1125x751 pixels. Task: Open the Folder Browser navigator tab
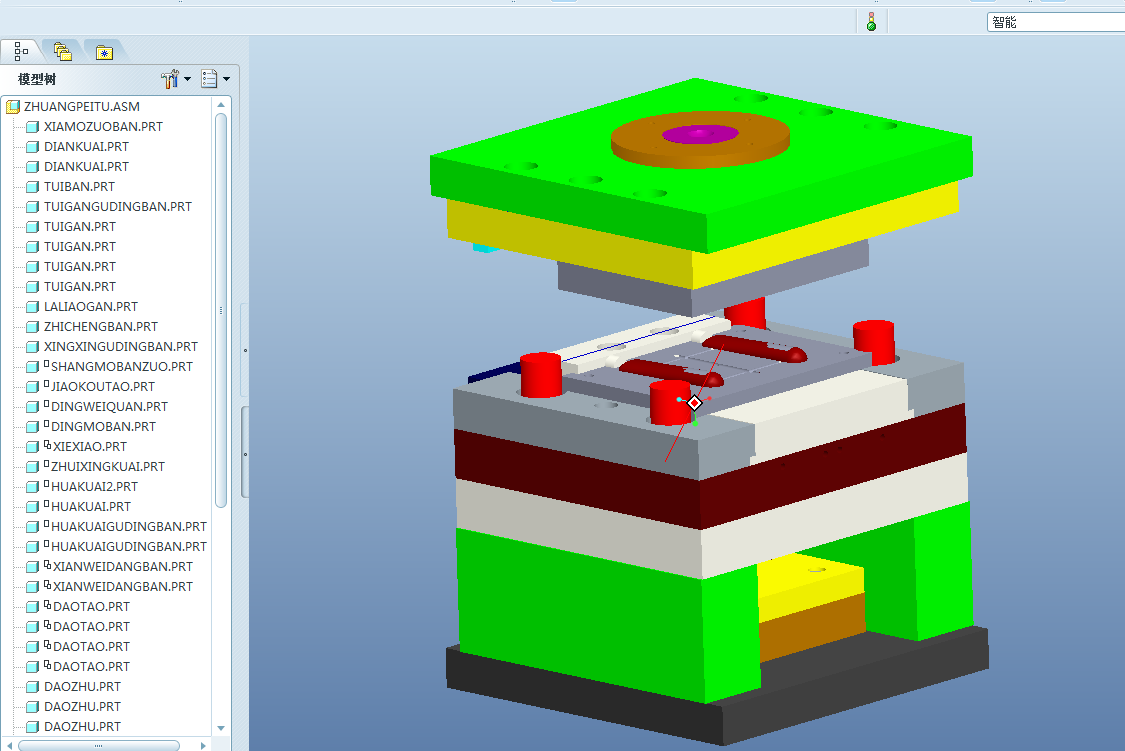click(63, 52)
